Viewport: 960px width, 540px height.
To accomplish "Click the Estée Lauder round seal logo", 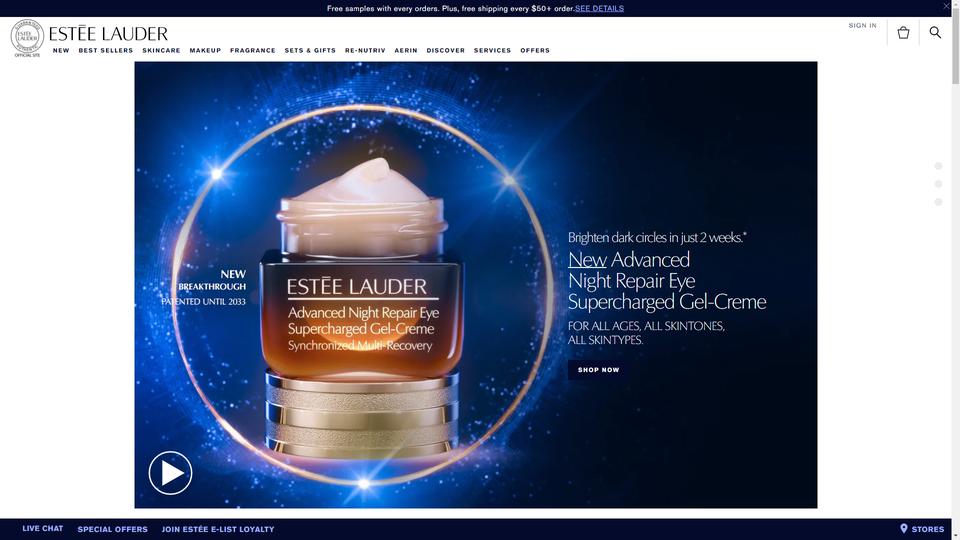I will pos(27,37).
